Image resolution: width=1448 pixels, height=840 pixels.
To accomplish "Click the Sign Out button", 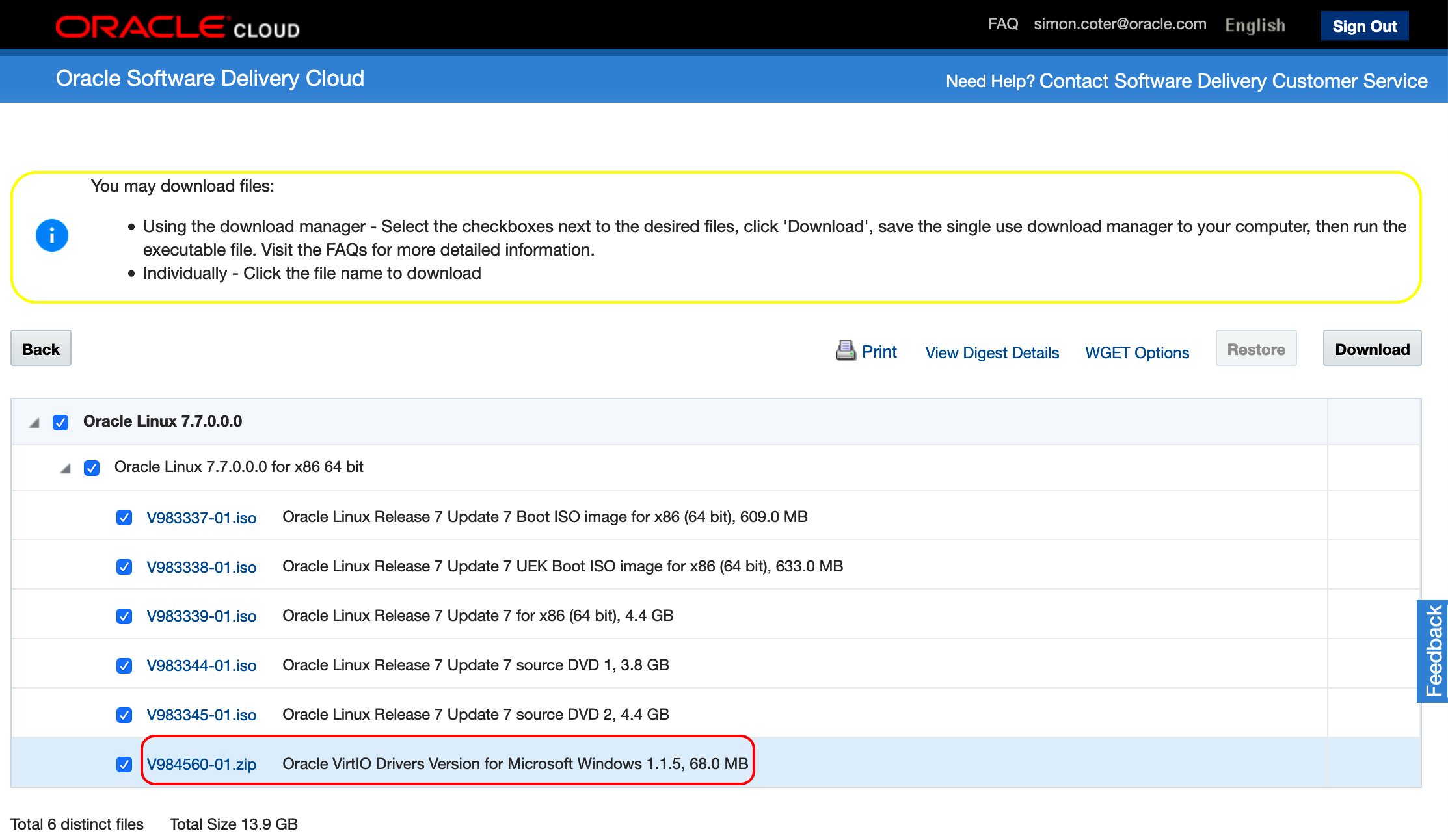I will [1364, 26].
